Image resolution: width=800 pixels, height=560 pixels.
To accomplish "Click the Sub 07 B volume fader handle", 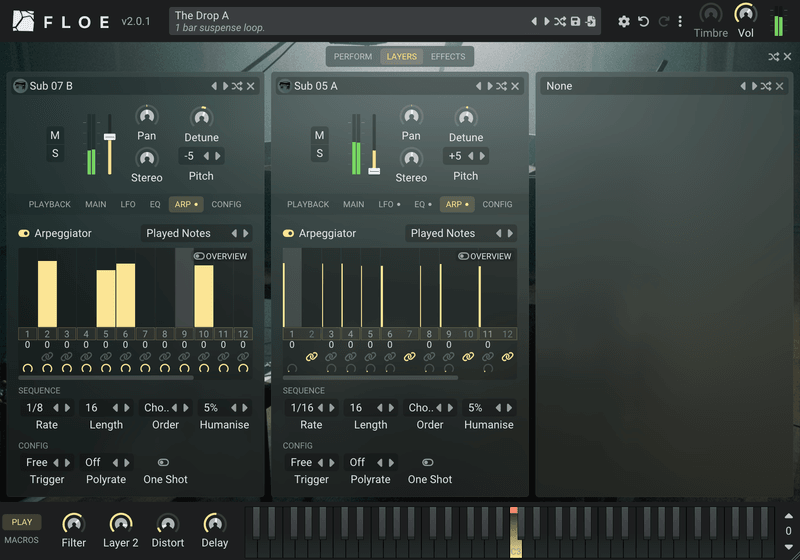I will click(x=110, y=137).
